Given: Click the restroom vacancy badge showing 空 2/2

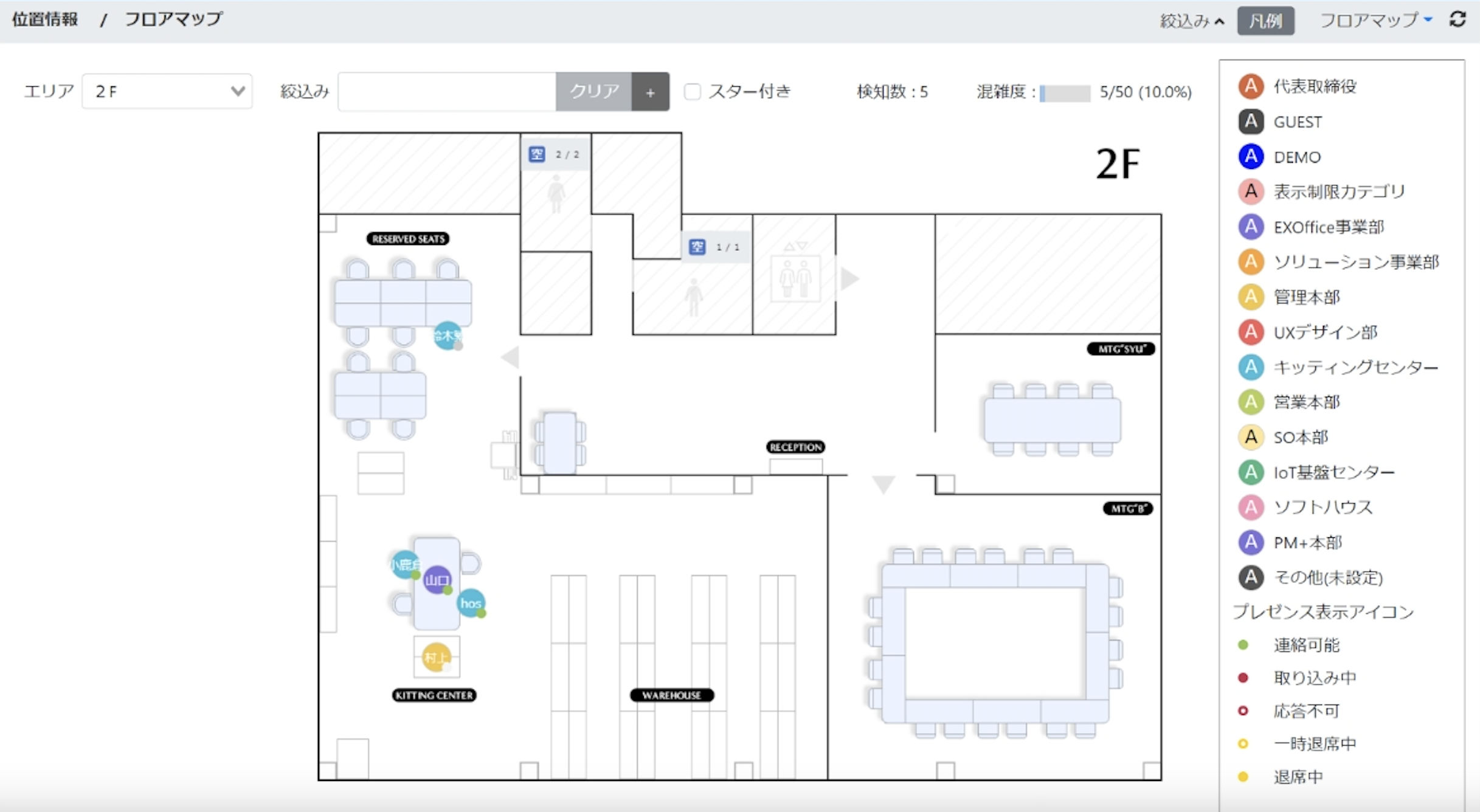Looking at the screenshot, I should click(553, 154).
